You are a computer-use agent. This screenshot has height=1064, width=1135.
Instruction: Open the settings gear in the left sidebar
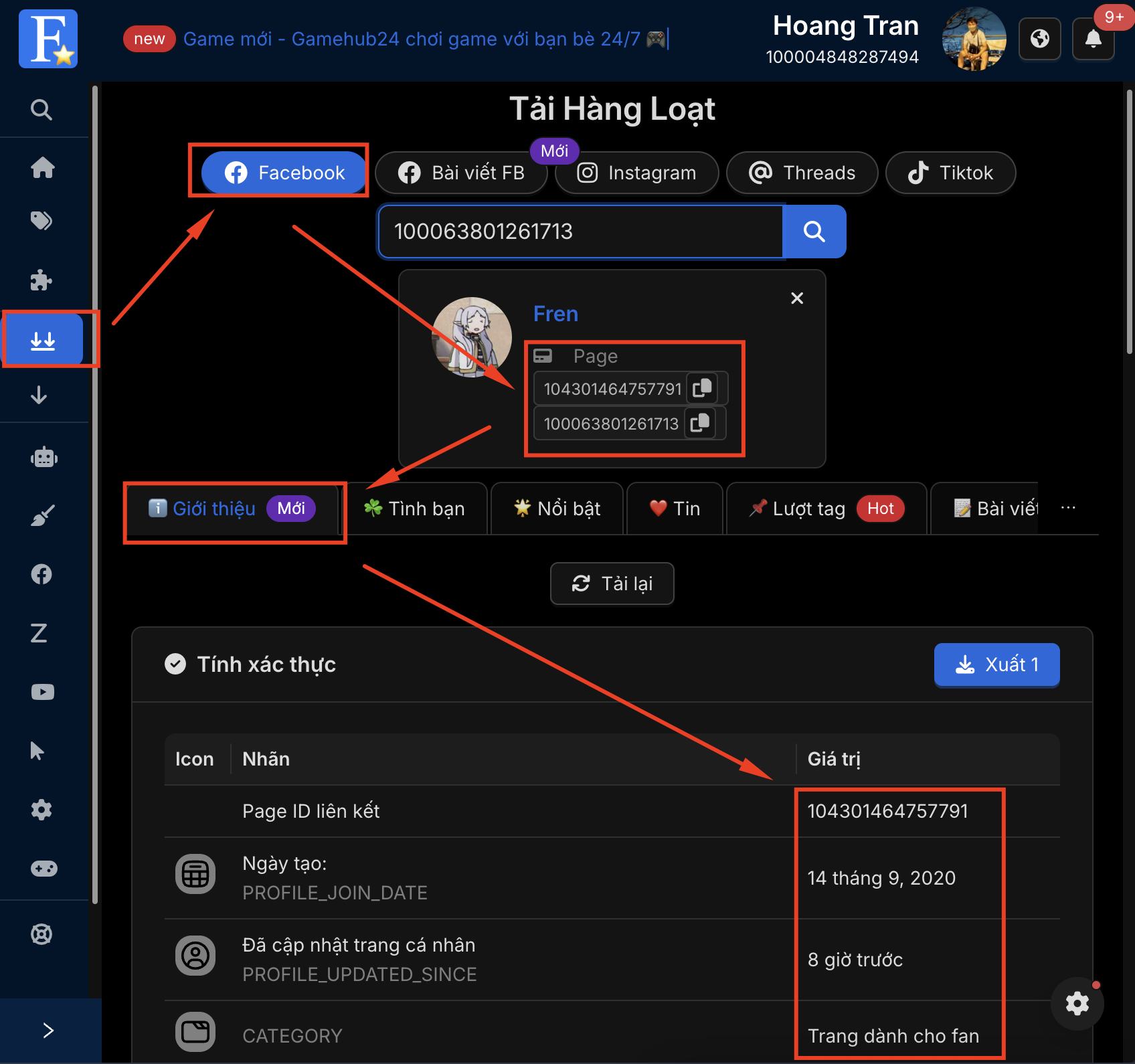tap(41, 809)
